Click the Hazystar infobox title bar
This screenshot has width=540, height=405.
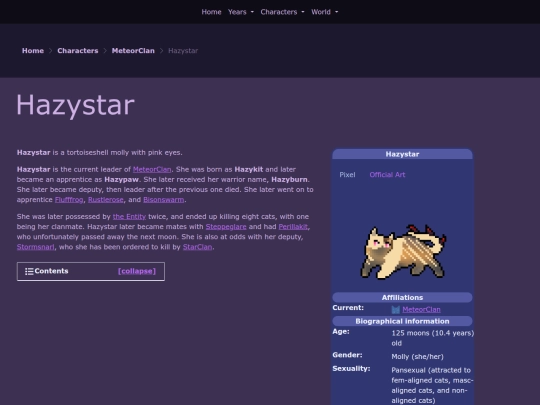point(402,154)
